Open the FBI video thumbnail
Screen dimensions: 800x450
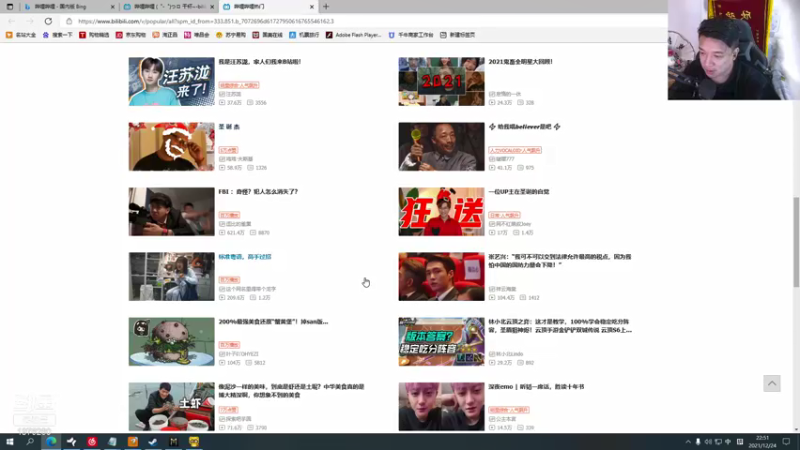coord(171,212)
